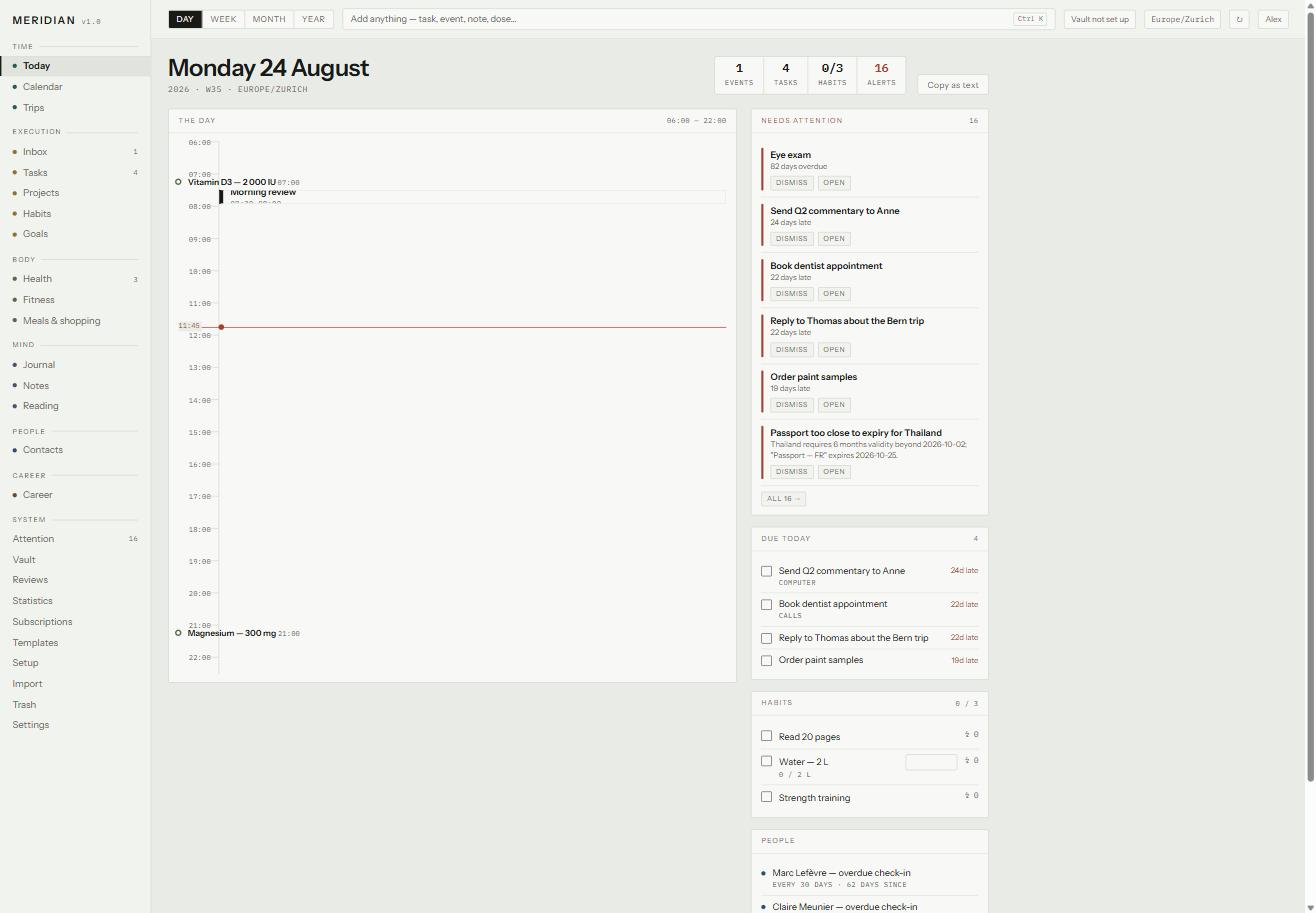Viewport: 1316px width, 913px height.
Task: Switch to the WEEK view tab
Action: pyautogui.click(x=223, y=19)
